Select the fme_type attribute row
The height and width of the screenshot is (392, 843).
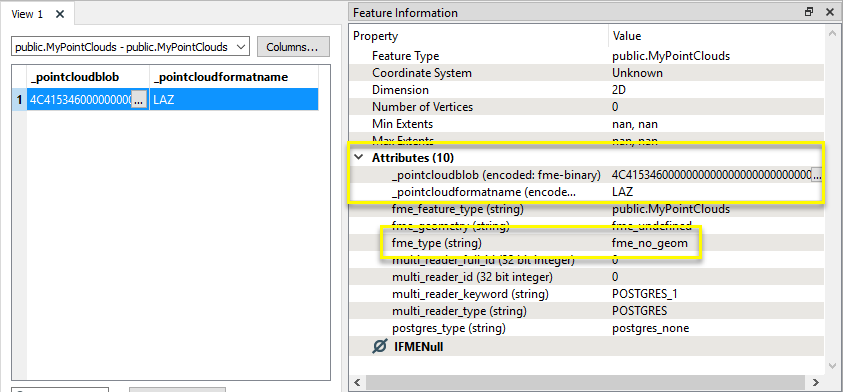click(x=587, y=243)
